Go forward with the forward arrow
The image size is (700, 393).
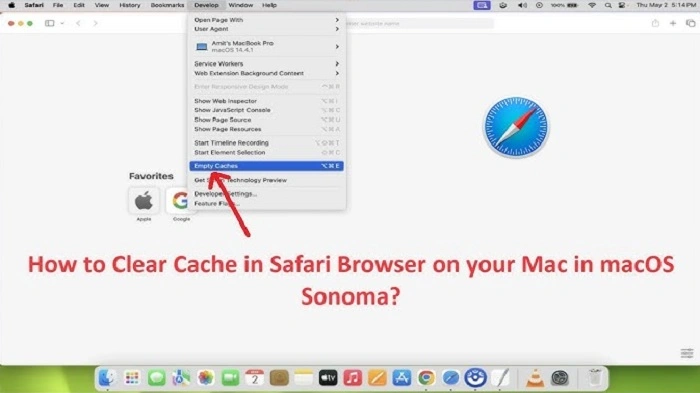pyautogui.click(x=95, y=23)
